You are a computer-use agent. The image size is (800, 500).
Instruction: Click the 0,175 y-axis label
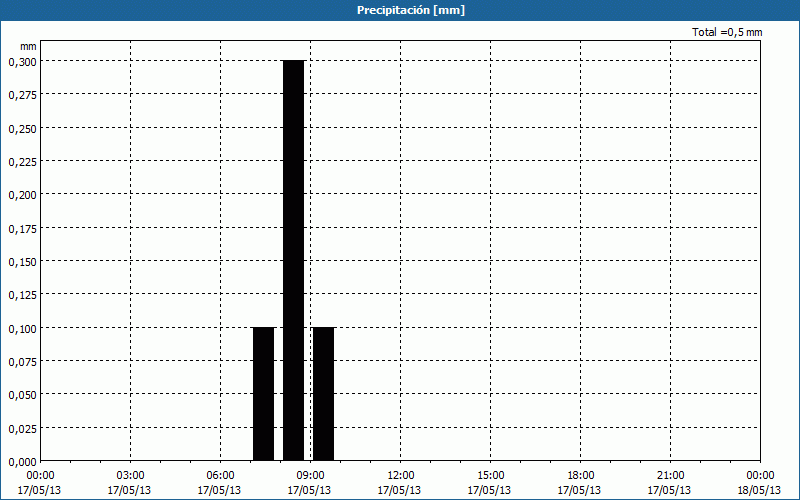pyautogui.click(x=22, y=228)
